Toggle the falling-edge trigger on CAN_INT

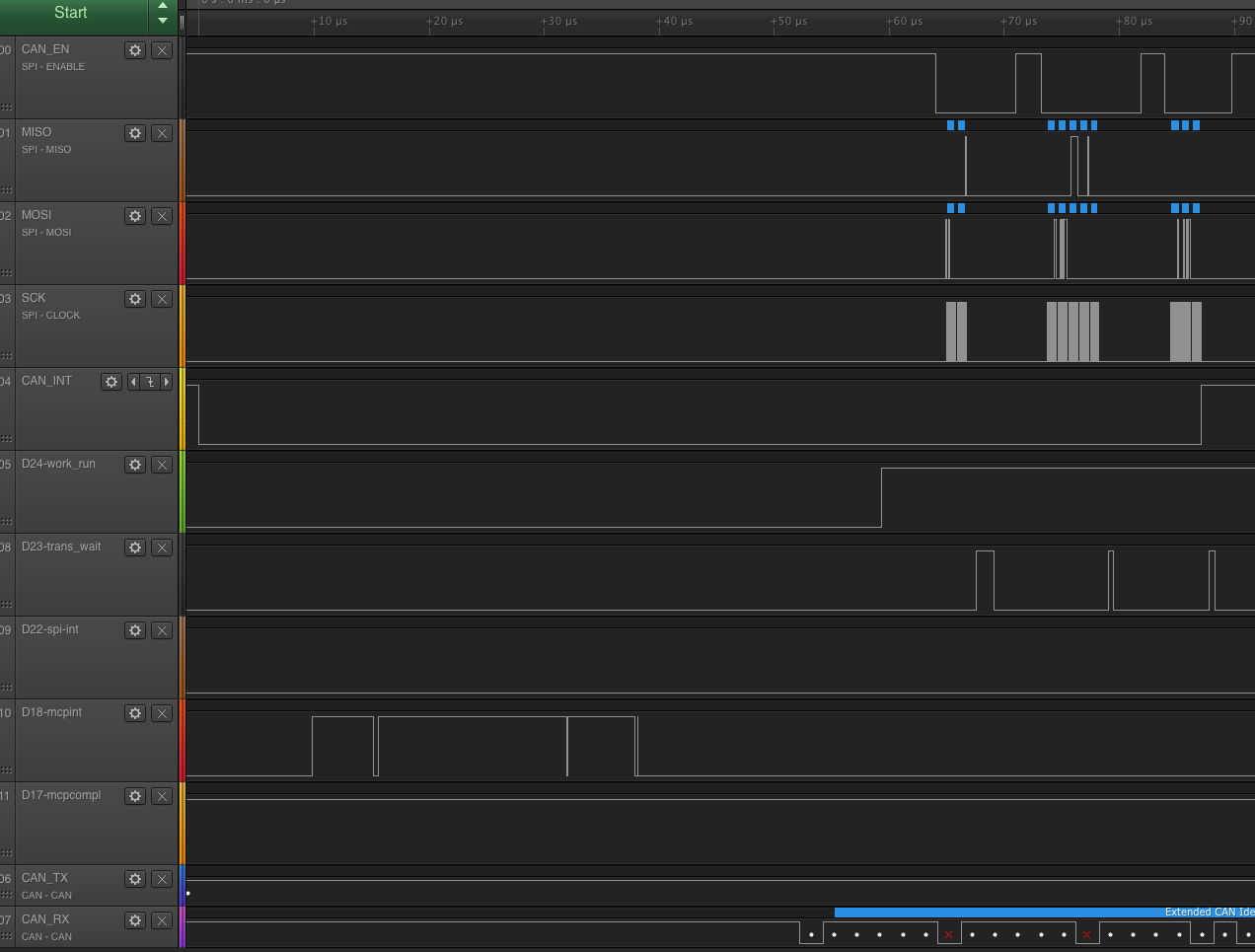[x=149, y=382]
